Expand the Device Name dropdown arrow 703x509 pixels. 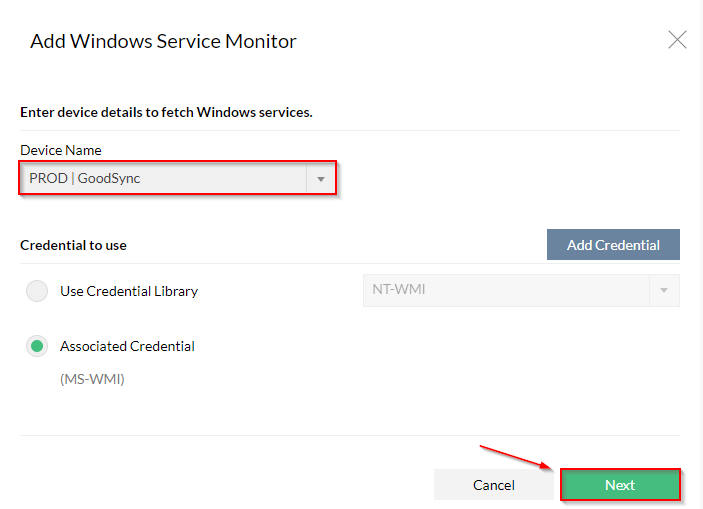coord(321,179)
